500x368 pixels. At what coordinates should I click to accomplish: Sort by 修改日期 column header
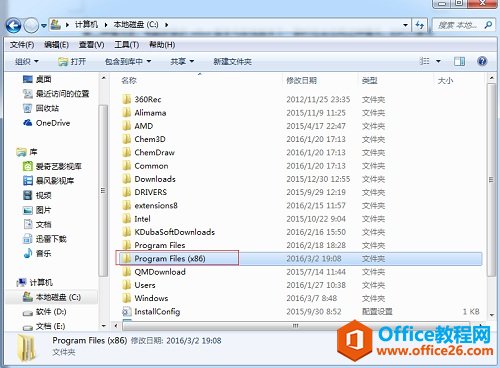coord(302,80)
